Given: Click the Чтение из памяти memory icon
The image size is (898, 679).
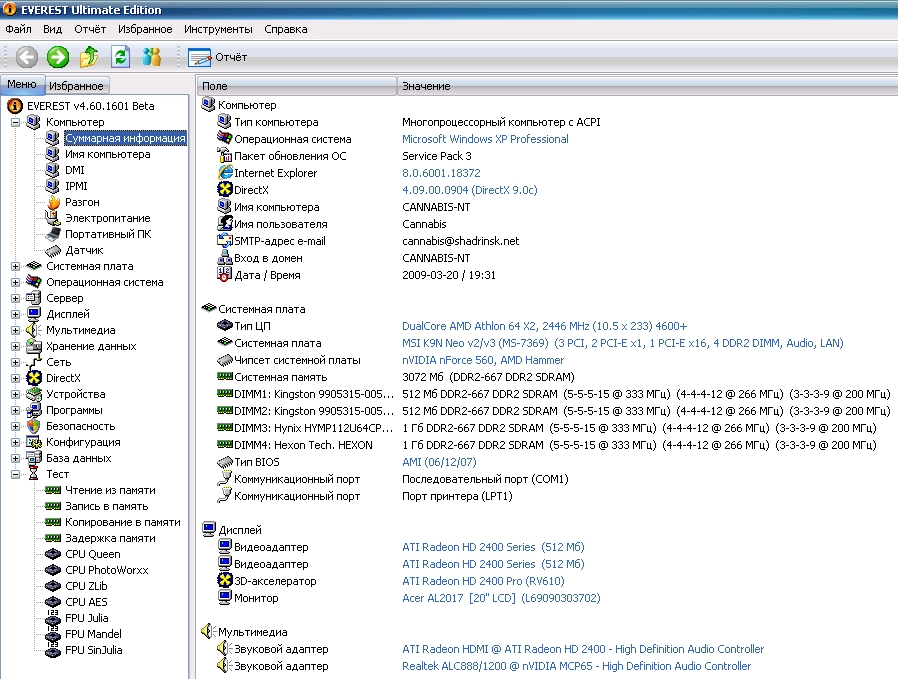Looking at the screenshot, I should [x=53, y=490].
